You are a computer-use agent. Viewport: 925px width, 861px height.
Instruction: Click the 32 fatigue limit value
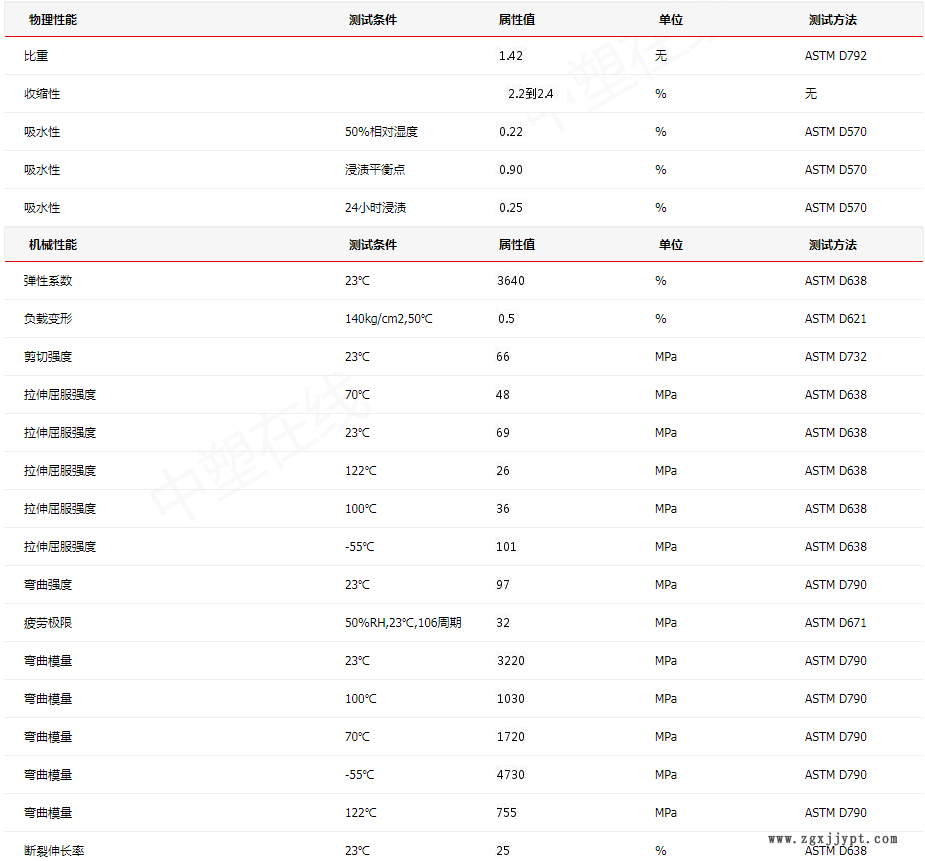503,623
